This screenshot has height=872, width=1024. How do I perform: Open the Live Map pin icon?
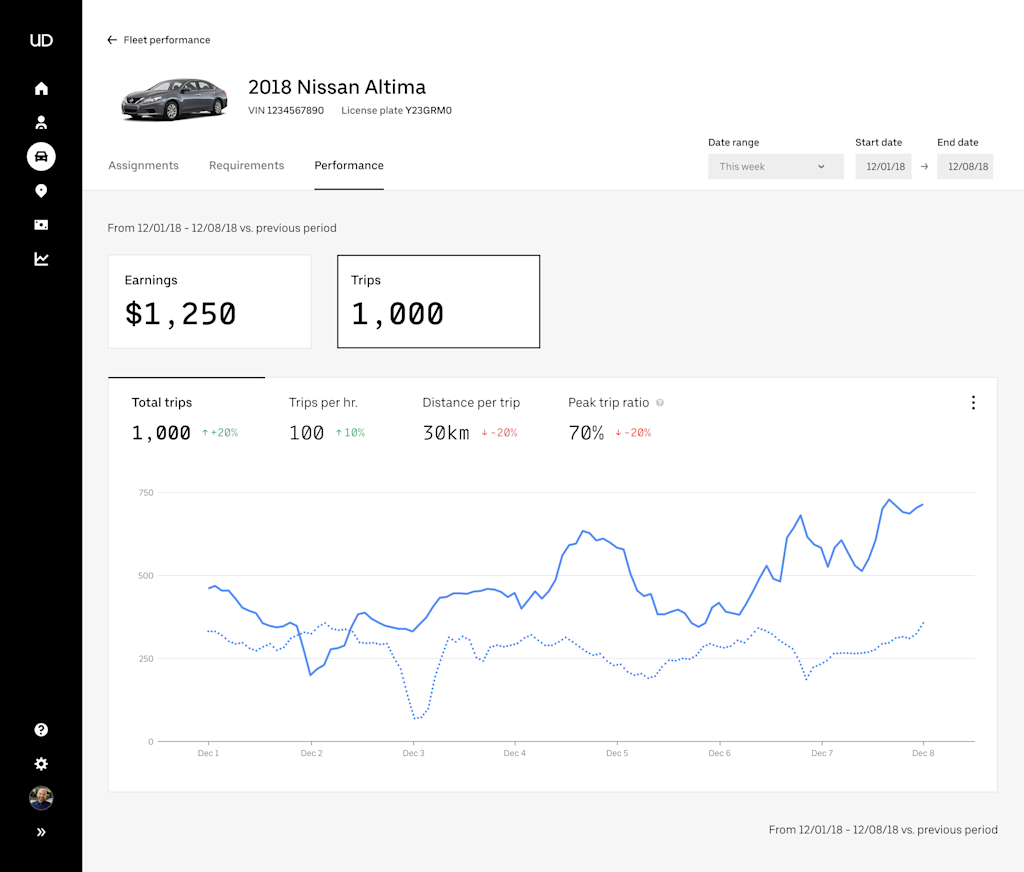(x=40, y=190)
